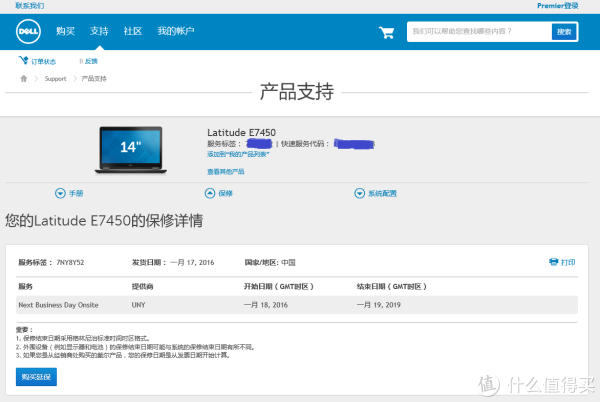The height and width of the screenshot is (402, 600).
Task: Click the 购买延保 button
Action: tap(36, 377)
